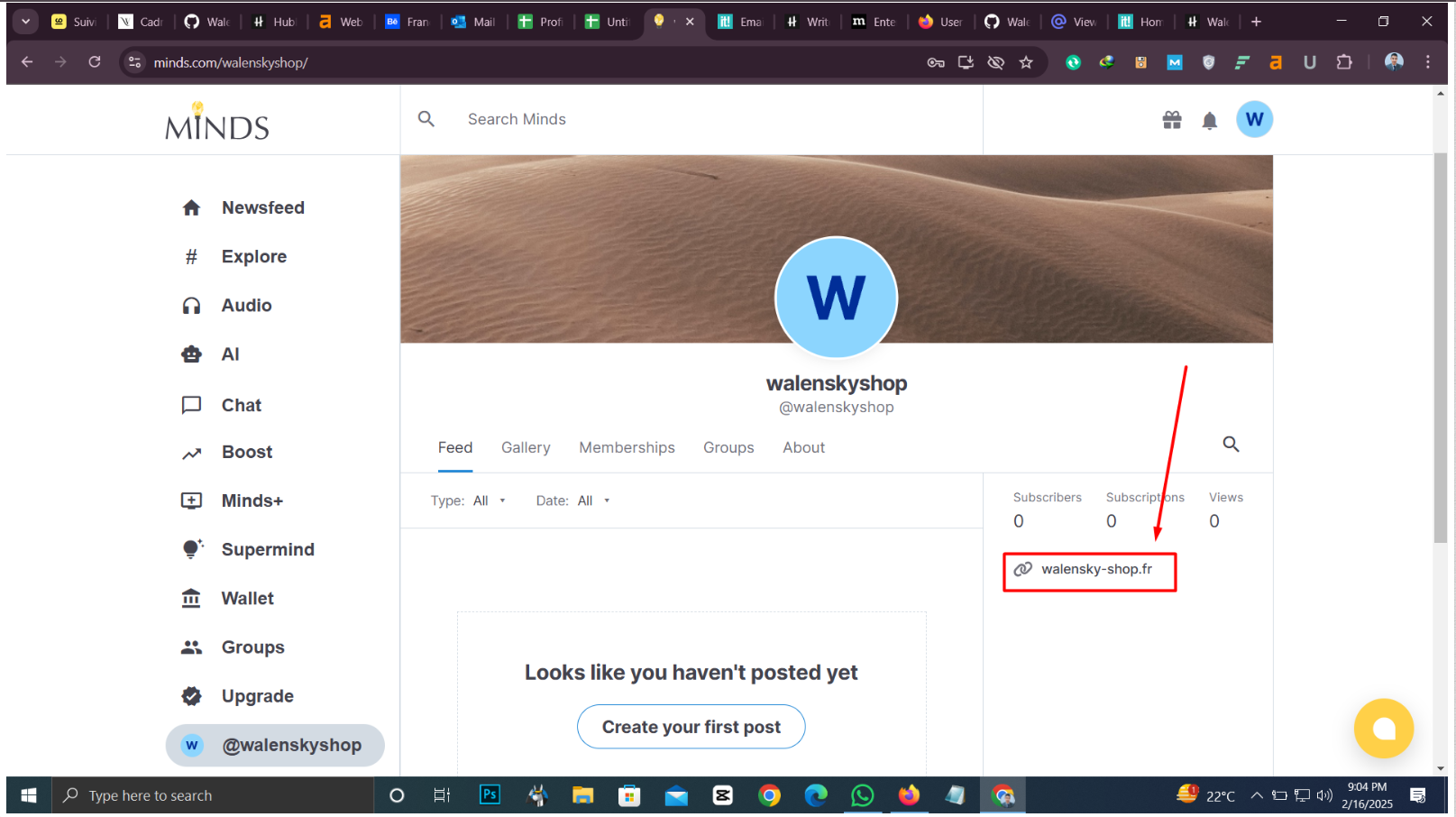Image resolution: width=1456 pixels, height=817 pixels.
Task: Open WhatsApp from the Windows taskbar
Action: tap(863, 795)
